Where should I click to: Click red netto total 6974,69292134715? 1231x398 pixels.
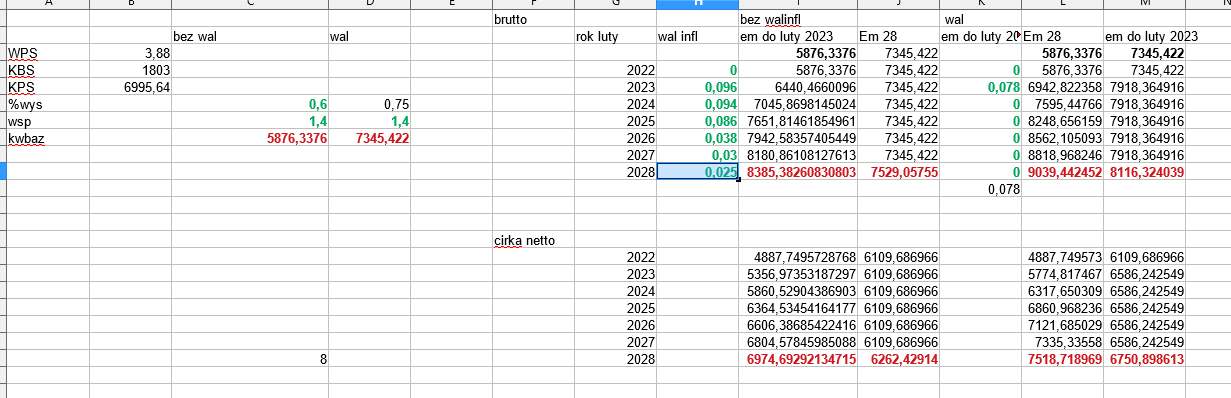(798, 359)
